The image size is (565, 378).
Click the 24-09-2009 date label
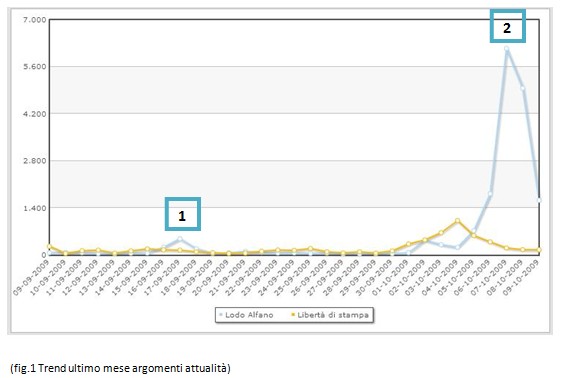(276, 278)
